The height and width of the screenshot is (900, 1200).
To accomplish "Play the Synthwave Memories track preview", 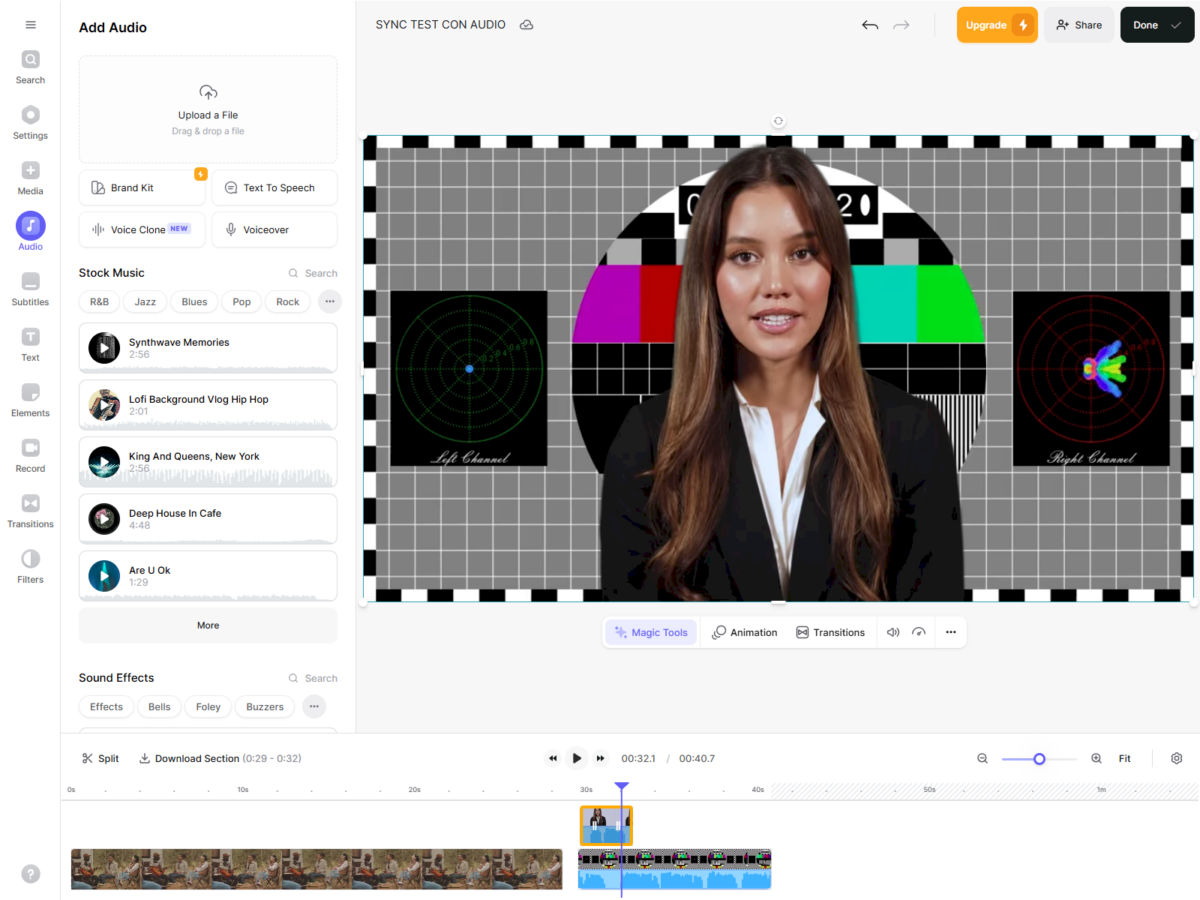I will (x=104, y=348).
